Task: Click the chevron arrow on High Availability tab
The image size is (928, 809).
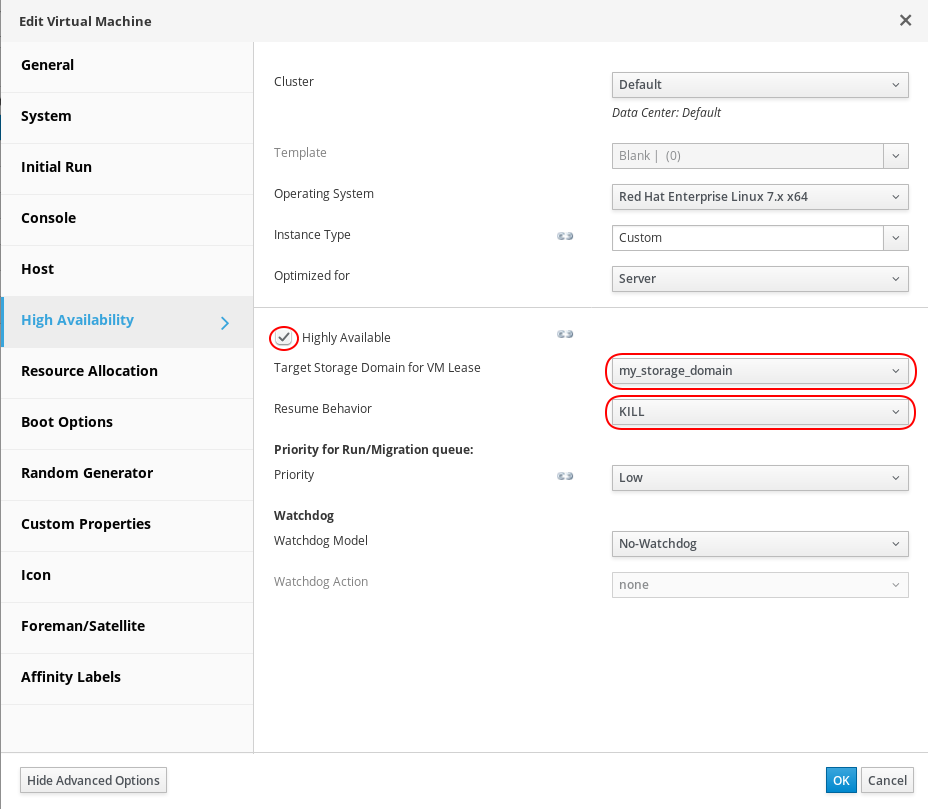Action: 225,322
